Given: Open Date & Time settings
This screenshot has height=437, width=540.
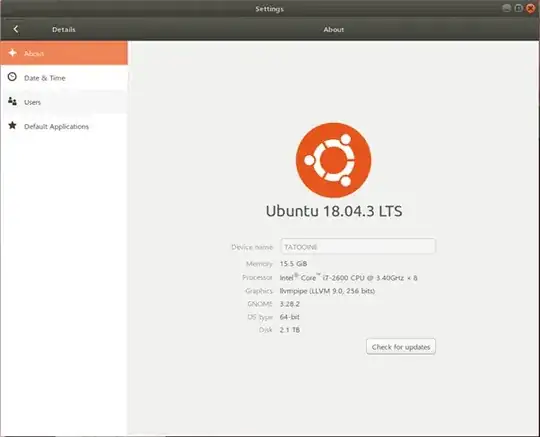Looking at the screenshot, I should pos(64,78).
